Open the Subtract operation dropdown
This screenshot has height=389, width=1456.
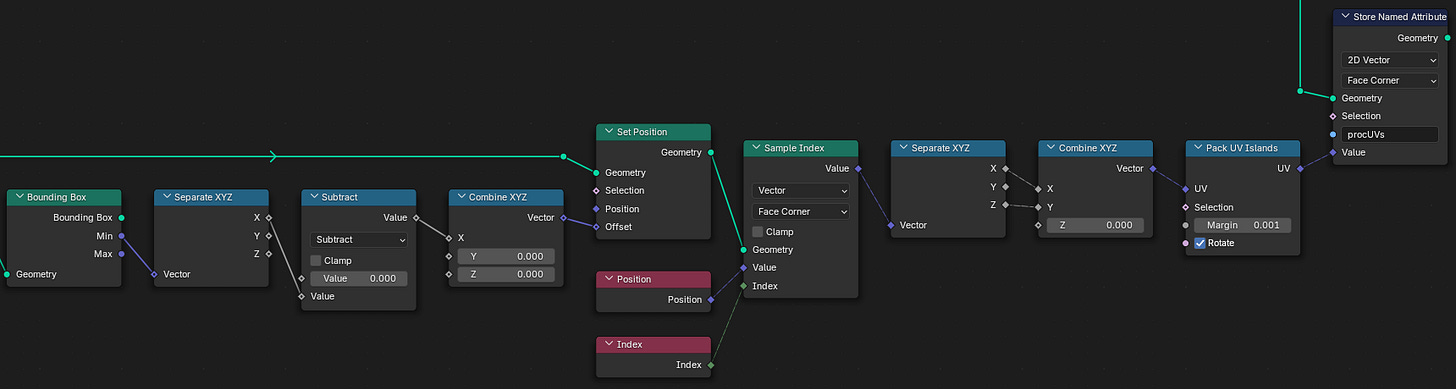tap(359, 240)
